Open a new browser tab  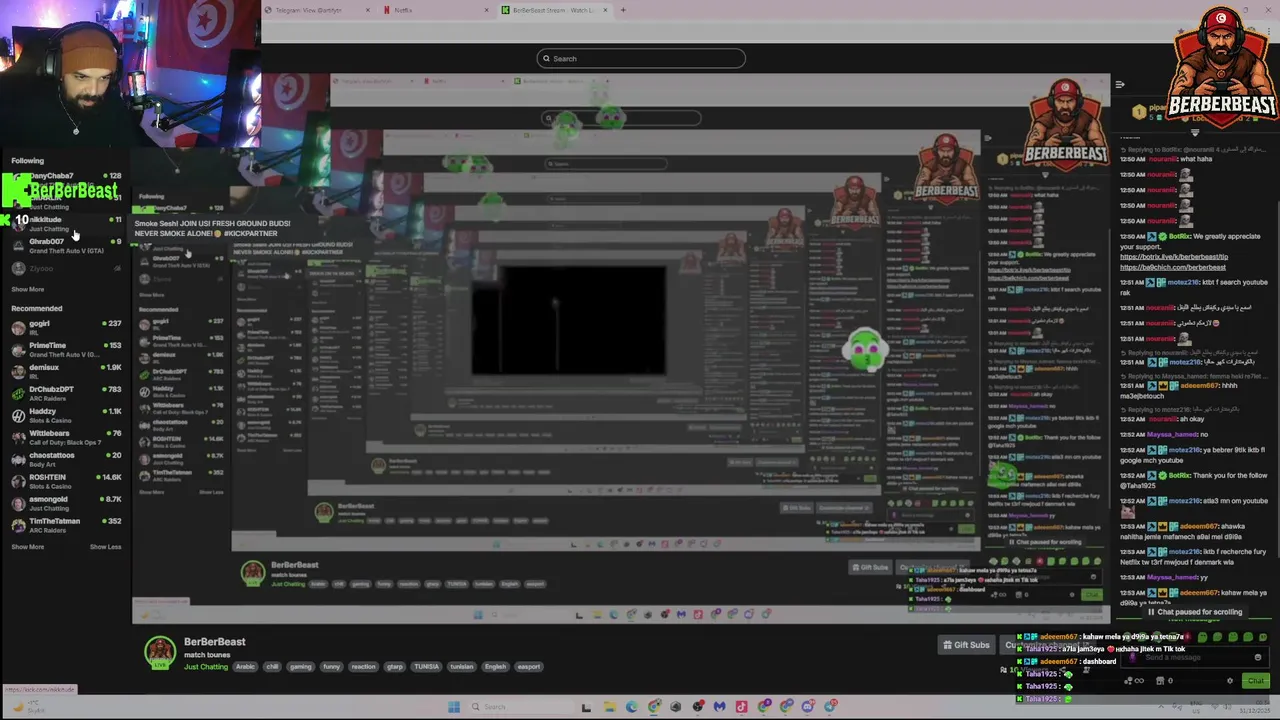click(x=623, y=10)
